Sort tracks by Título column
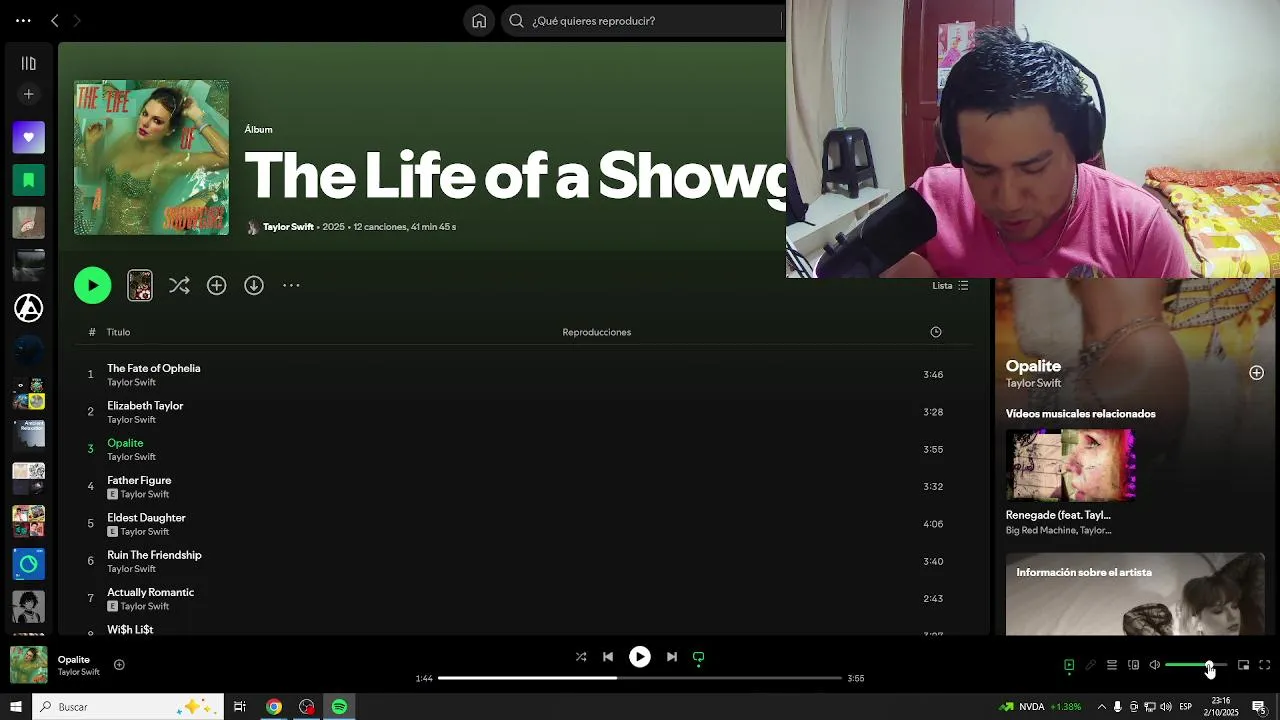This screenshot has height=720, width=1280. pyautogui.click(x=118, y=332)
